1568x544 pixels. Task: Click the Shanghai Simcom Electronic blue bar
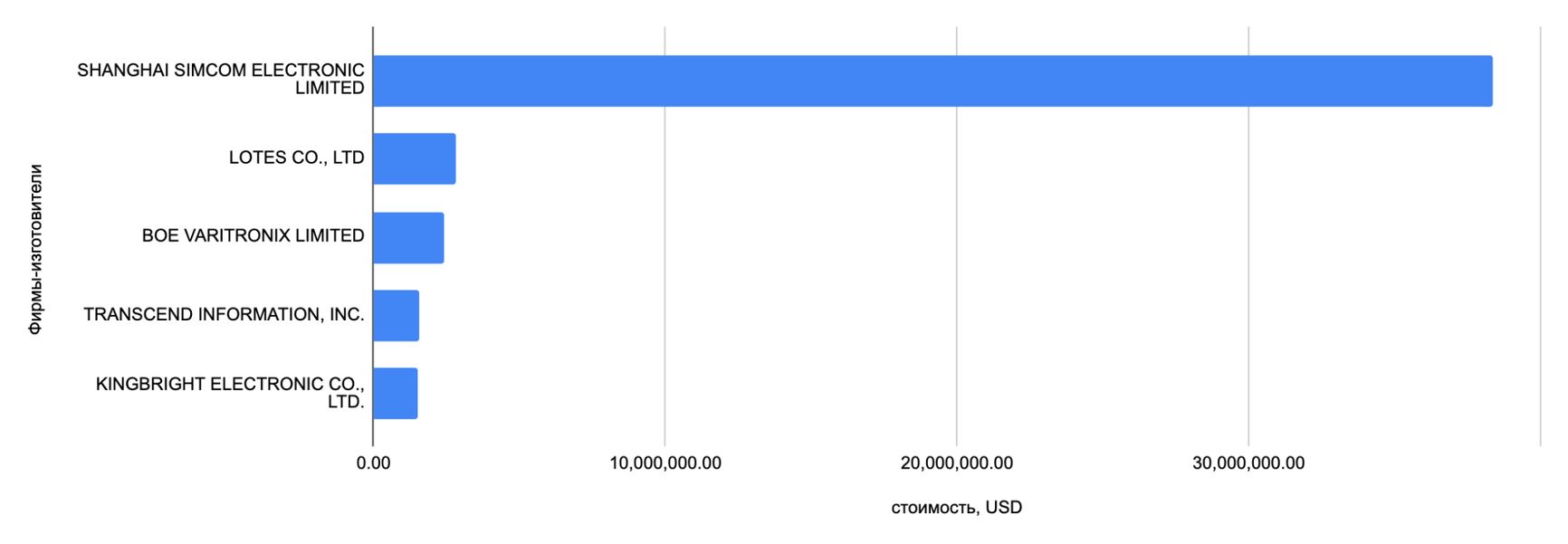932,81
